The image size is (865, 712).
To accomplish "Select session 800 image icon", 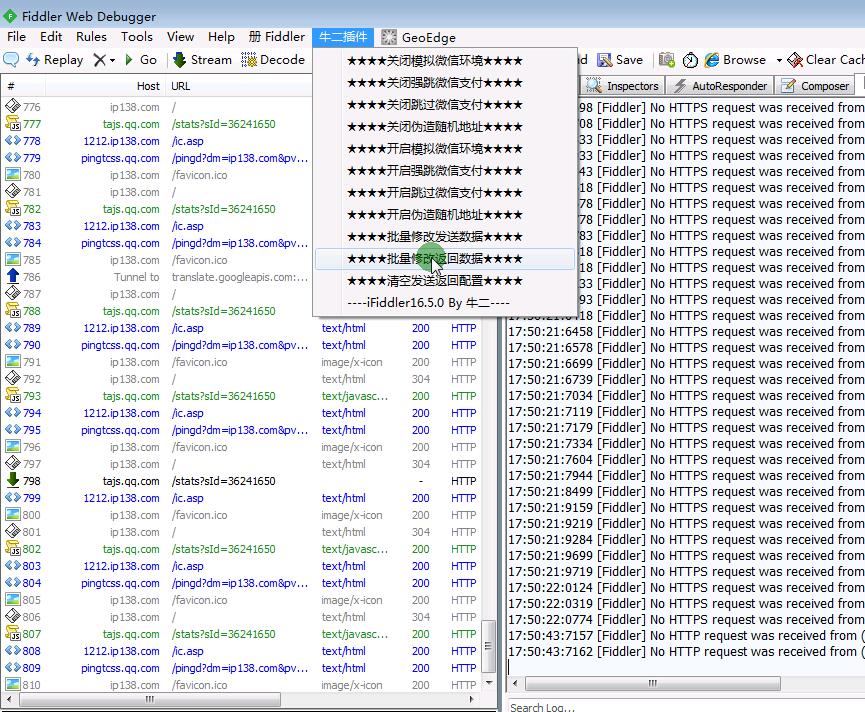I will coord(12,515).
